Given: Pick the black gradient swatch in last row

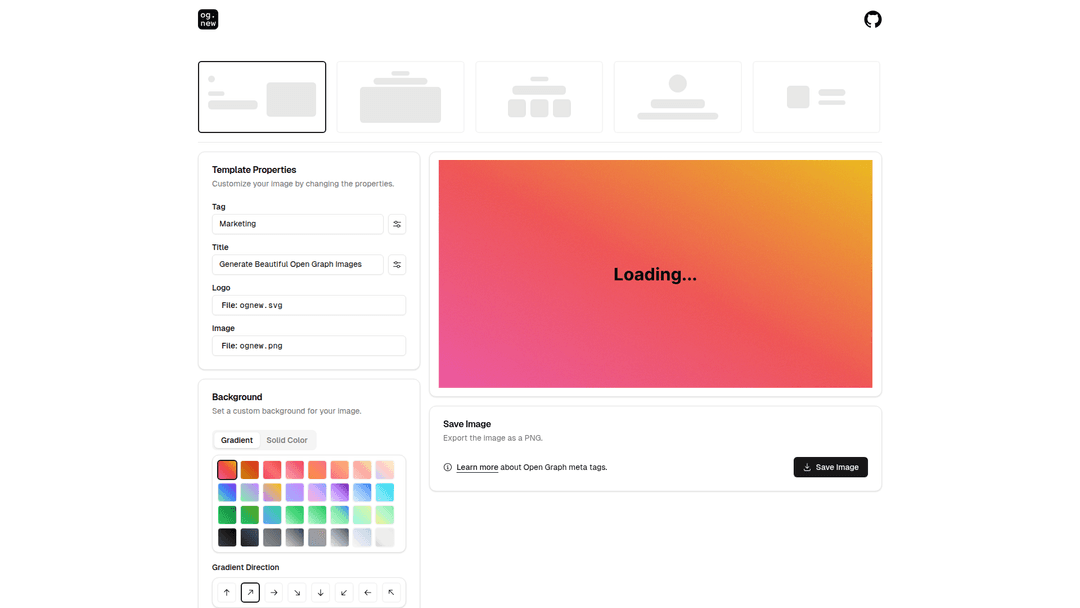Looking at the screenshot, I should click(227, 537).
